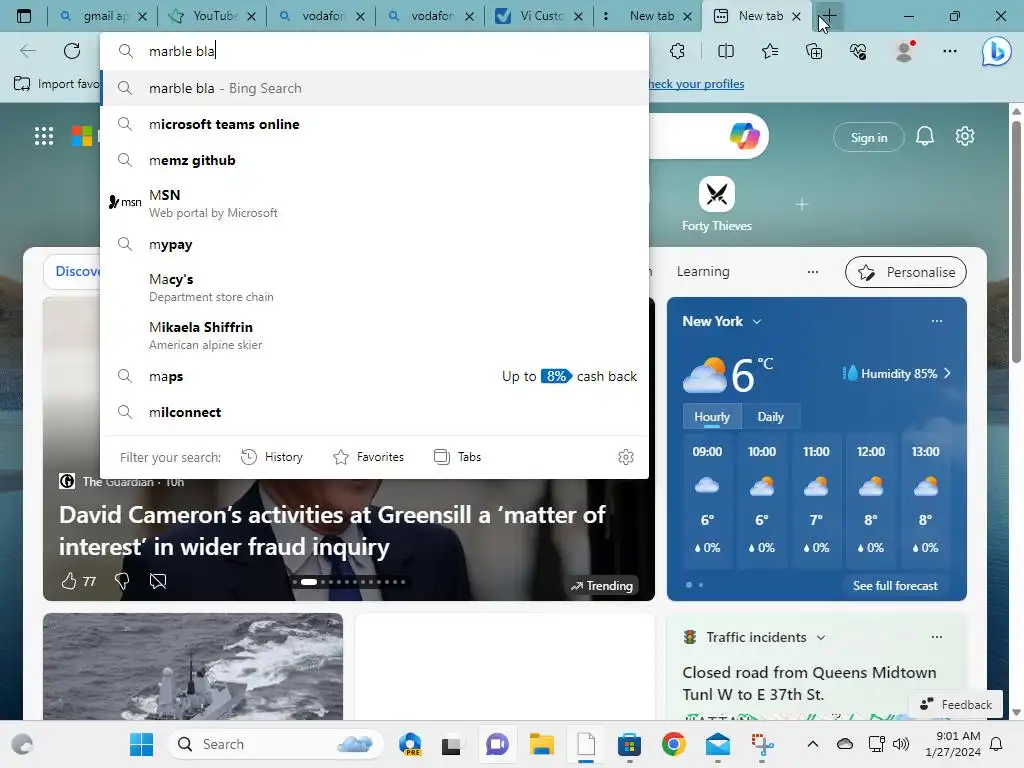Switch to the YouTube browser tab
Viewport: 1024px width, 768px height.
212,16
